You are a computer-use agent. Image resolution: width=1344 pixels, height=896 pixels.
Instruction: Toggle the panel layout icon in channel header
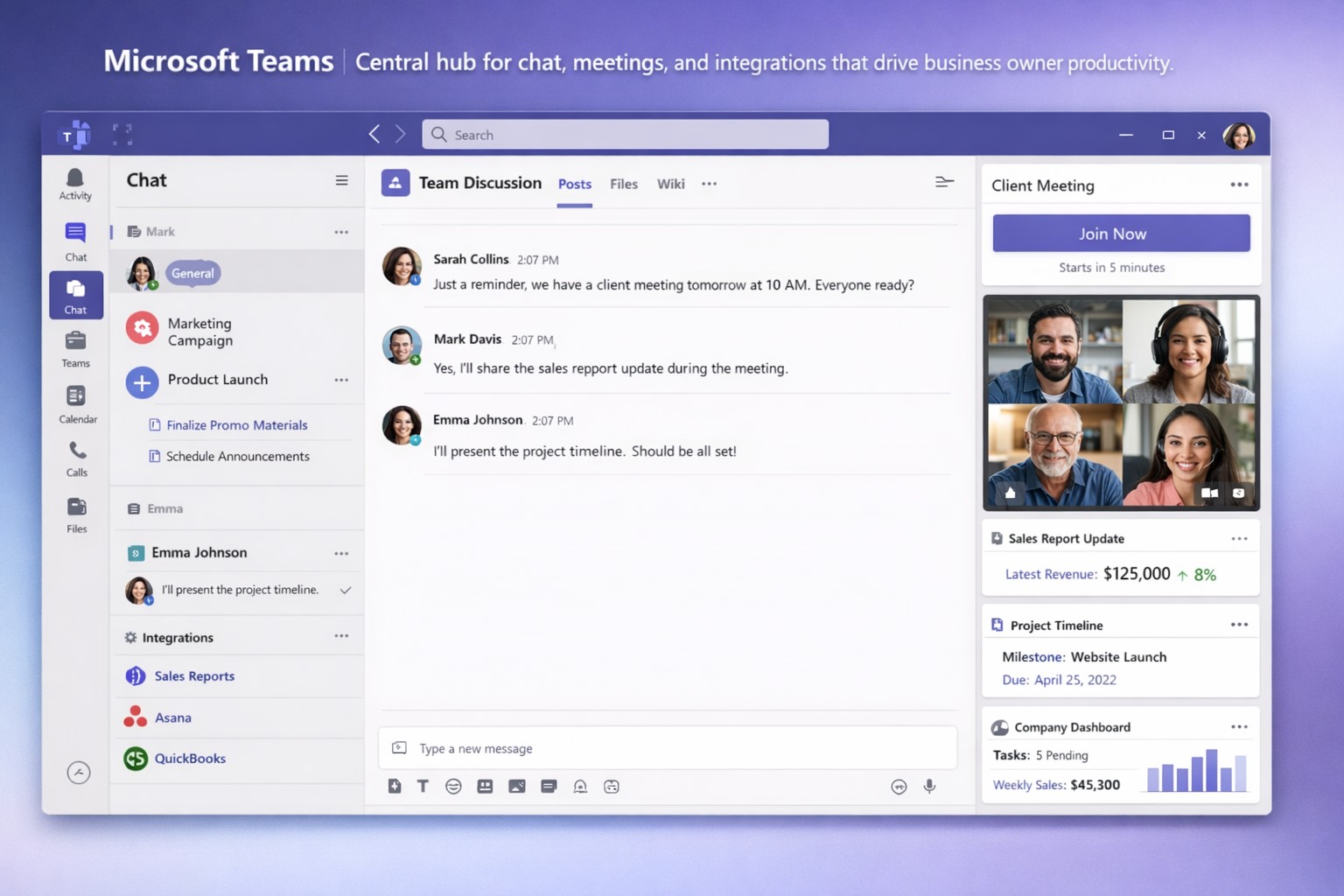(944, 182)
